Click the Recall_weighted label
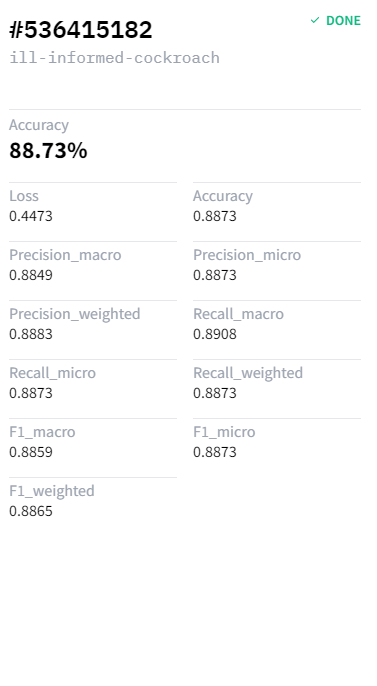The image size is (377, 686). click(x=248, y=373)
